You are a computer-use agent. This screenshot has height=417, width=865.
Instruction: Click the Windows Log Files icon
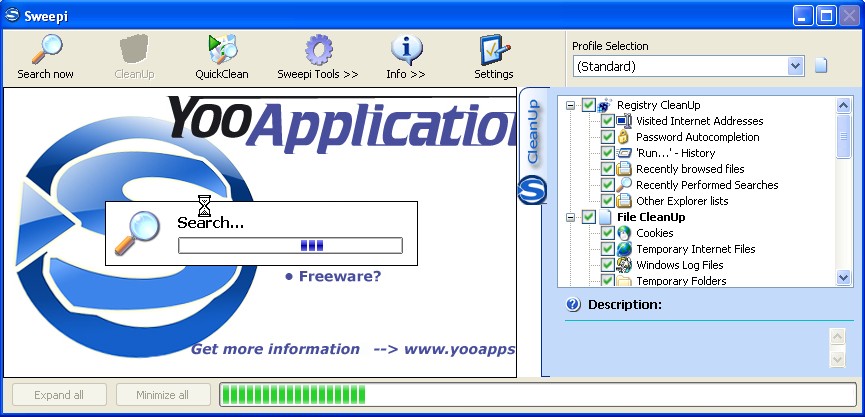[x=624, y=265]
